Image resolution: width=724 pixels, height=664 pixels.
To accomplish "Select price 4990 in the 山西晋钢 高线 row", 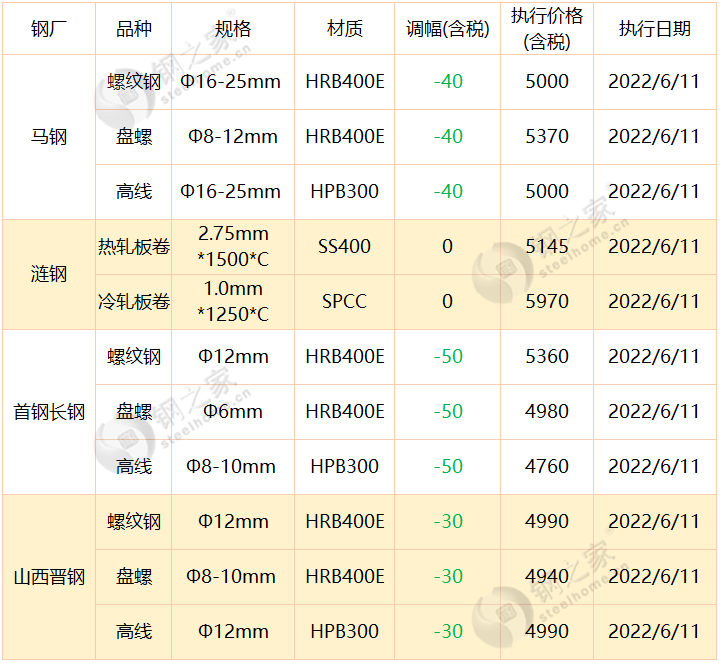I will [547, 632].
